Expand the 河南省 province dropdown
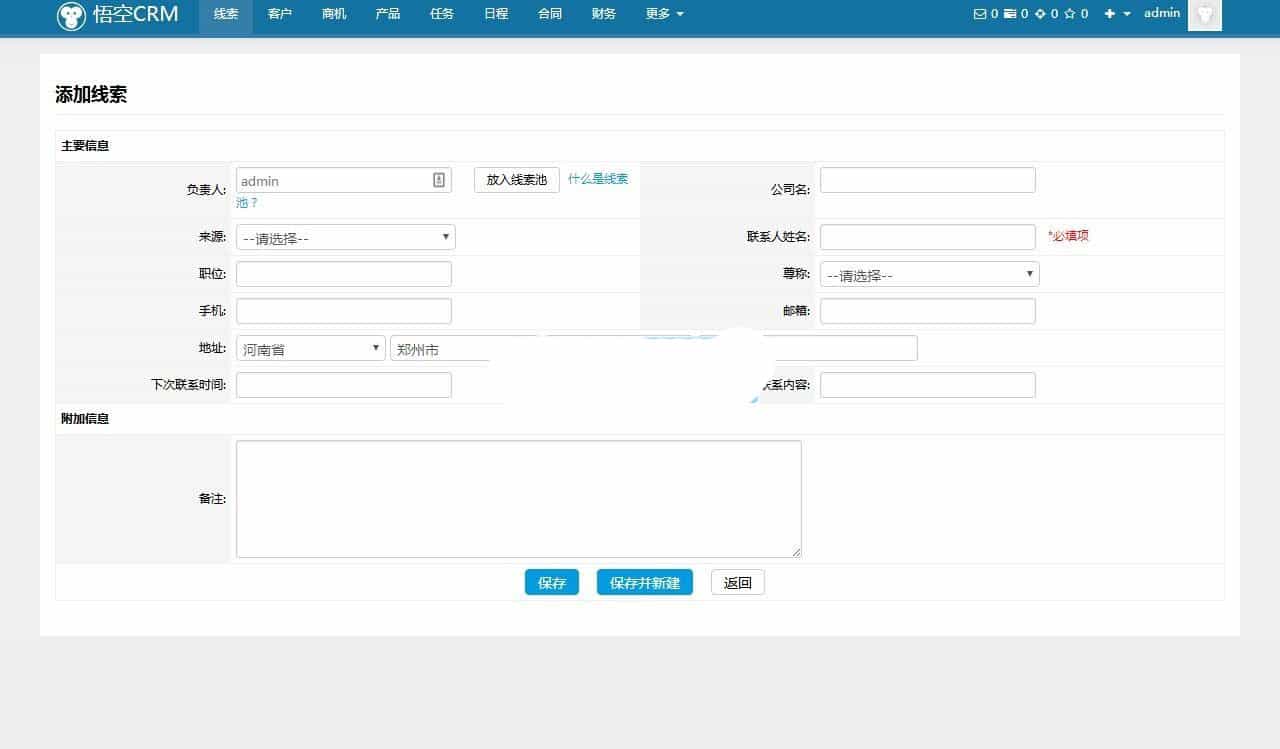This screenshot has height=749, width=1280. (x=311, y=348)
